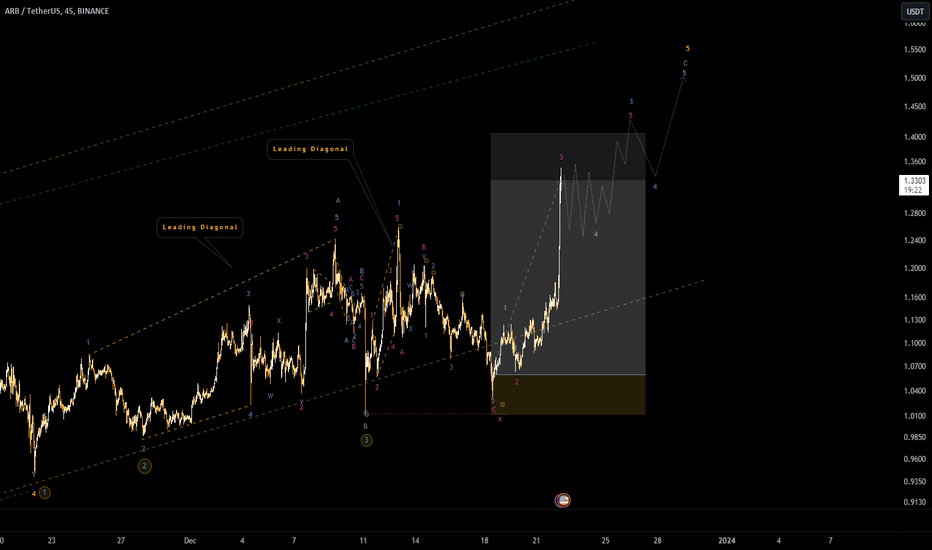Click the 1.1300 price axis label
Screen dimensions: 932x550
coord(915,320)
